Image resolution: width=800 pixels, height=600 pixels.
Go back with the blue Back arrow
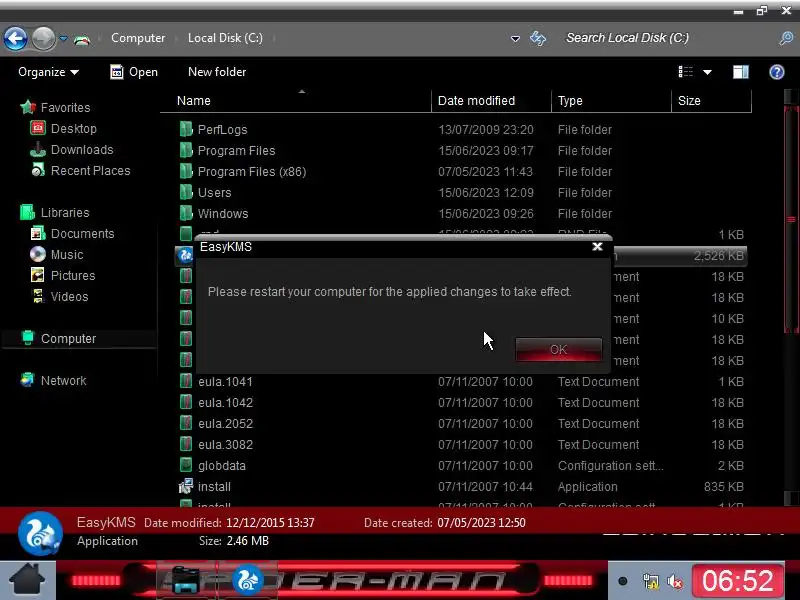(x=15, y=38)
